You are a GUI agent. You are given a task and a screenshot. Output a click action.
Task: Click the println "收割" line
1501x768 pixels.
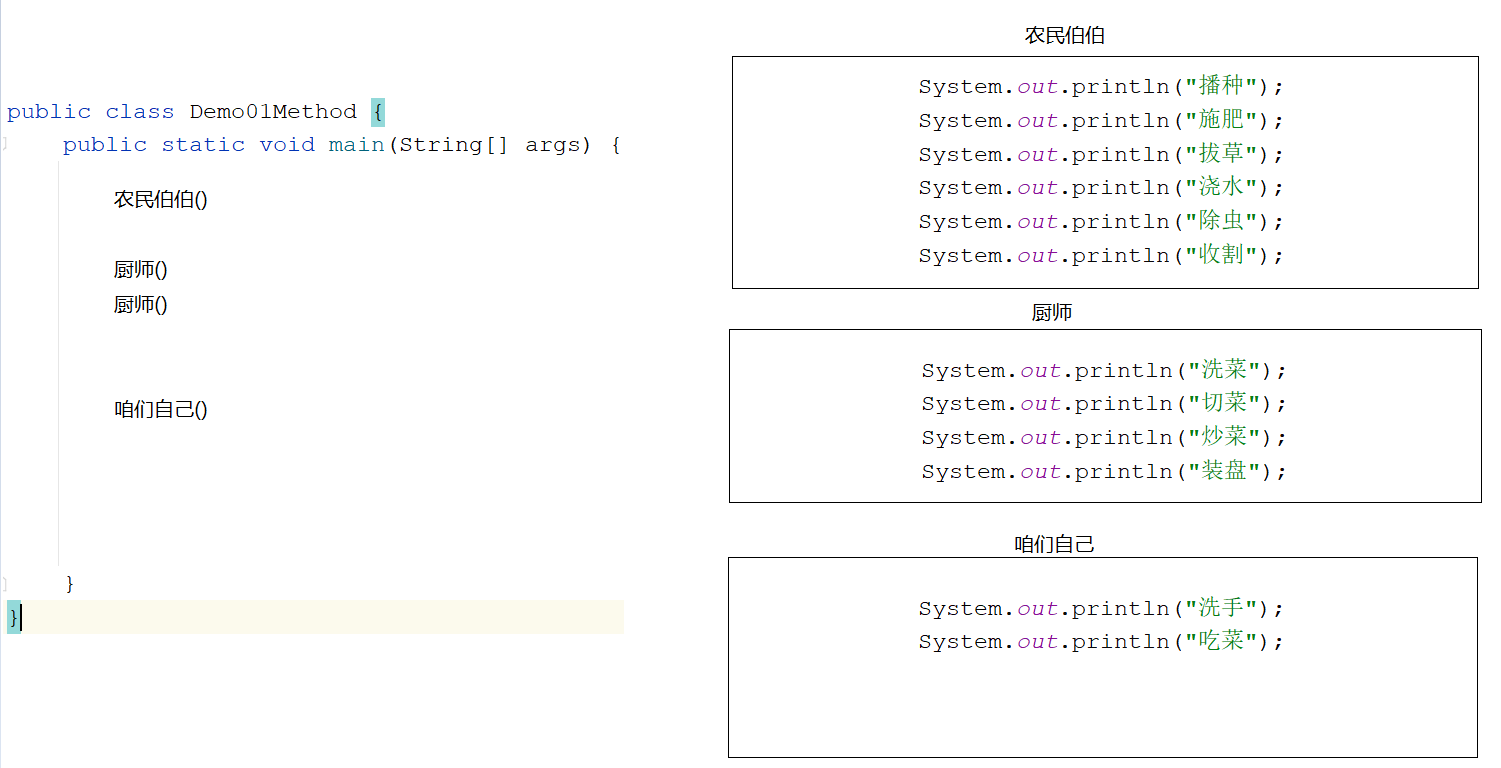[1100, 256]
